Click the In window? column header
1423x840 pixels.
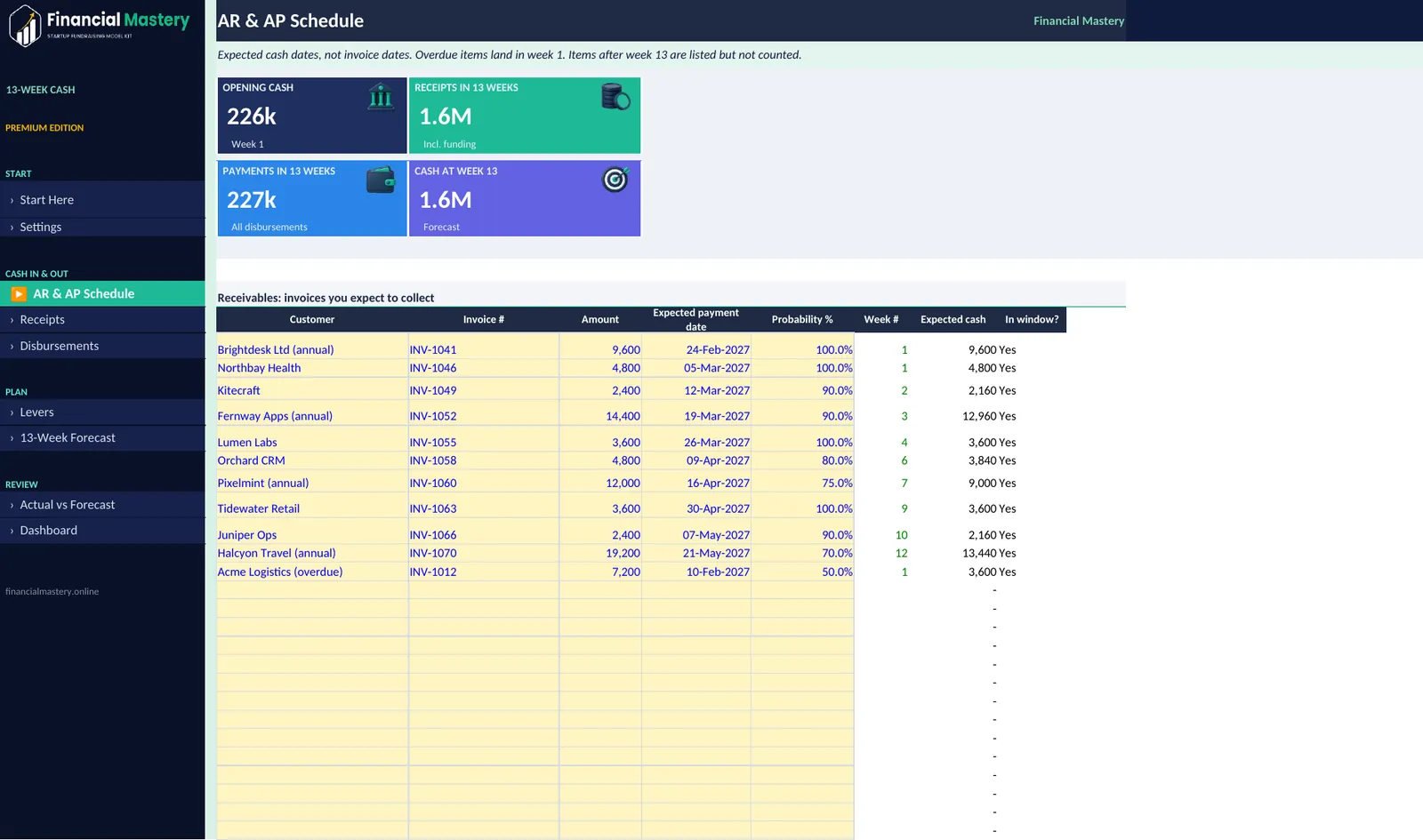point(1032,320)
